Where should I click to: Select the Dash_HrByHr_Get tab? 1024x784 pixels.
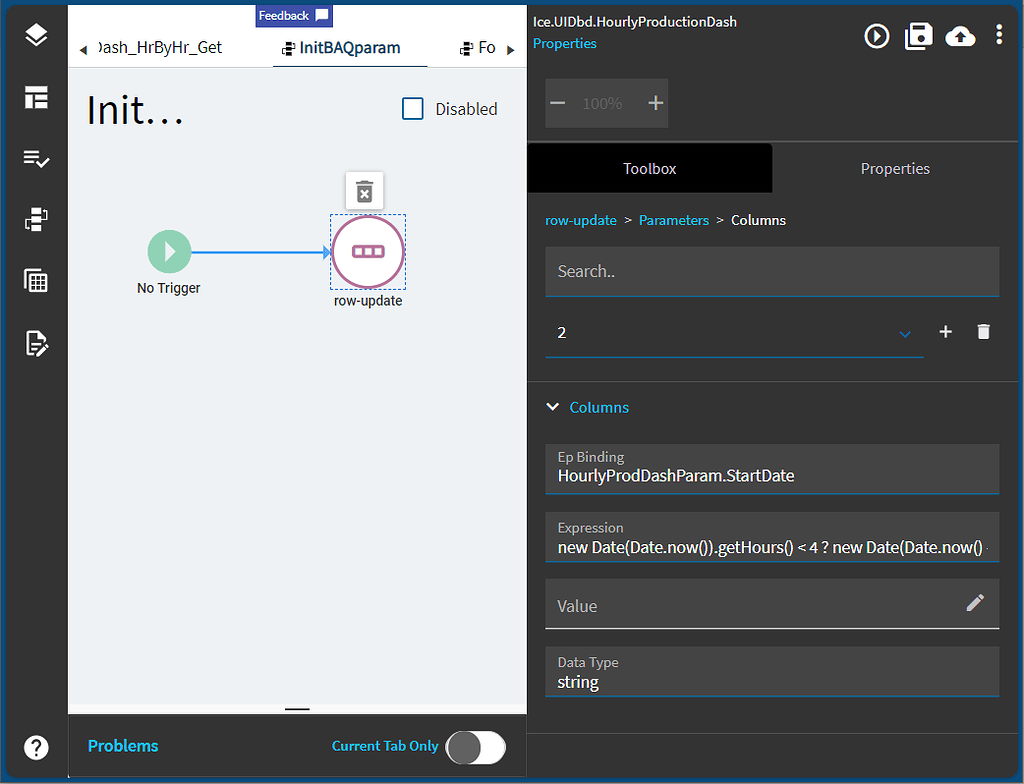160,47
